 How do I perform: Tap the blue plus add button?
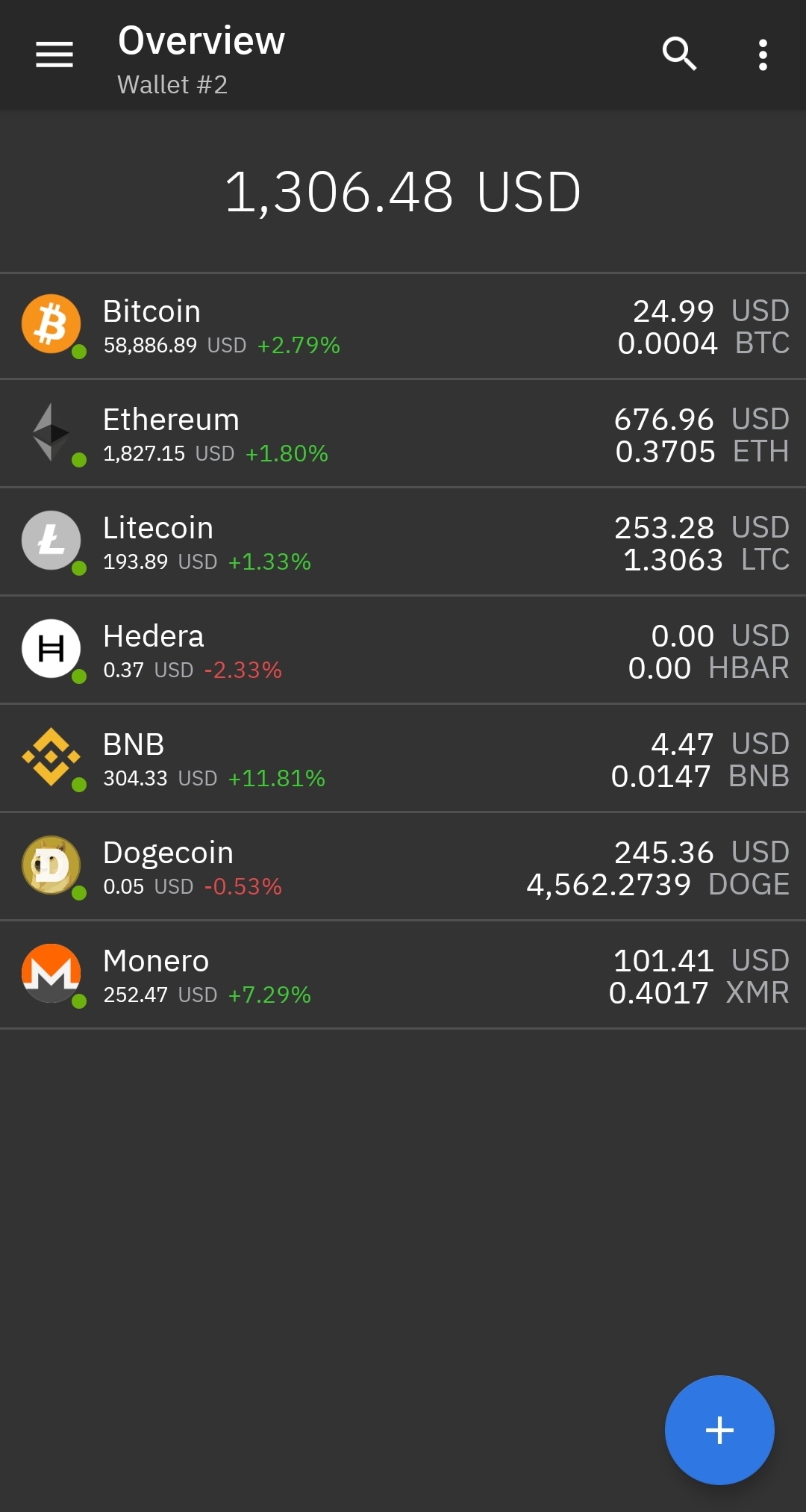point(719,1430)
